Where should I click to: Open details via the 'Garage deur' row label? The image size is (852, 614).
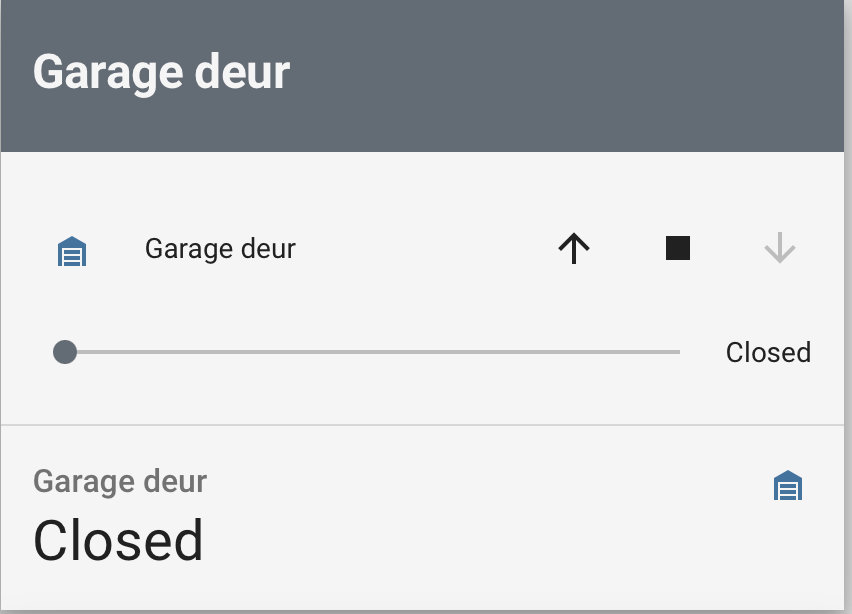220,249
